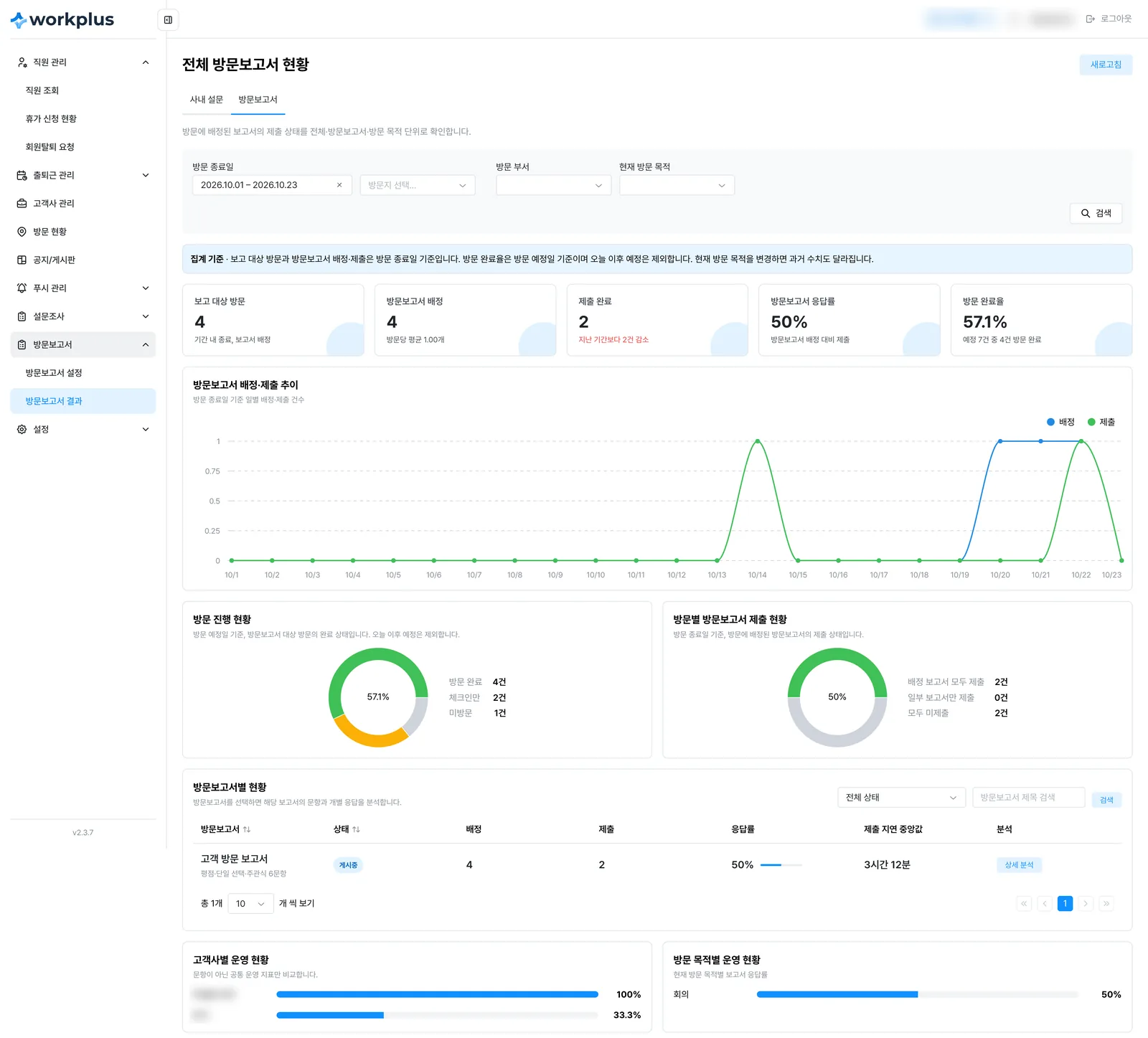Viewport: 1148px width, 1038px height.
Task: Open 상세 분석 for 고객 방문 보고서
Action: click(x=1019, y=865)
